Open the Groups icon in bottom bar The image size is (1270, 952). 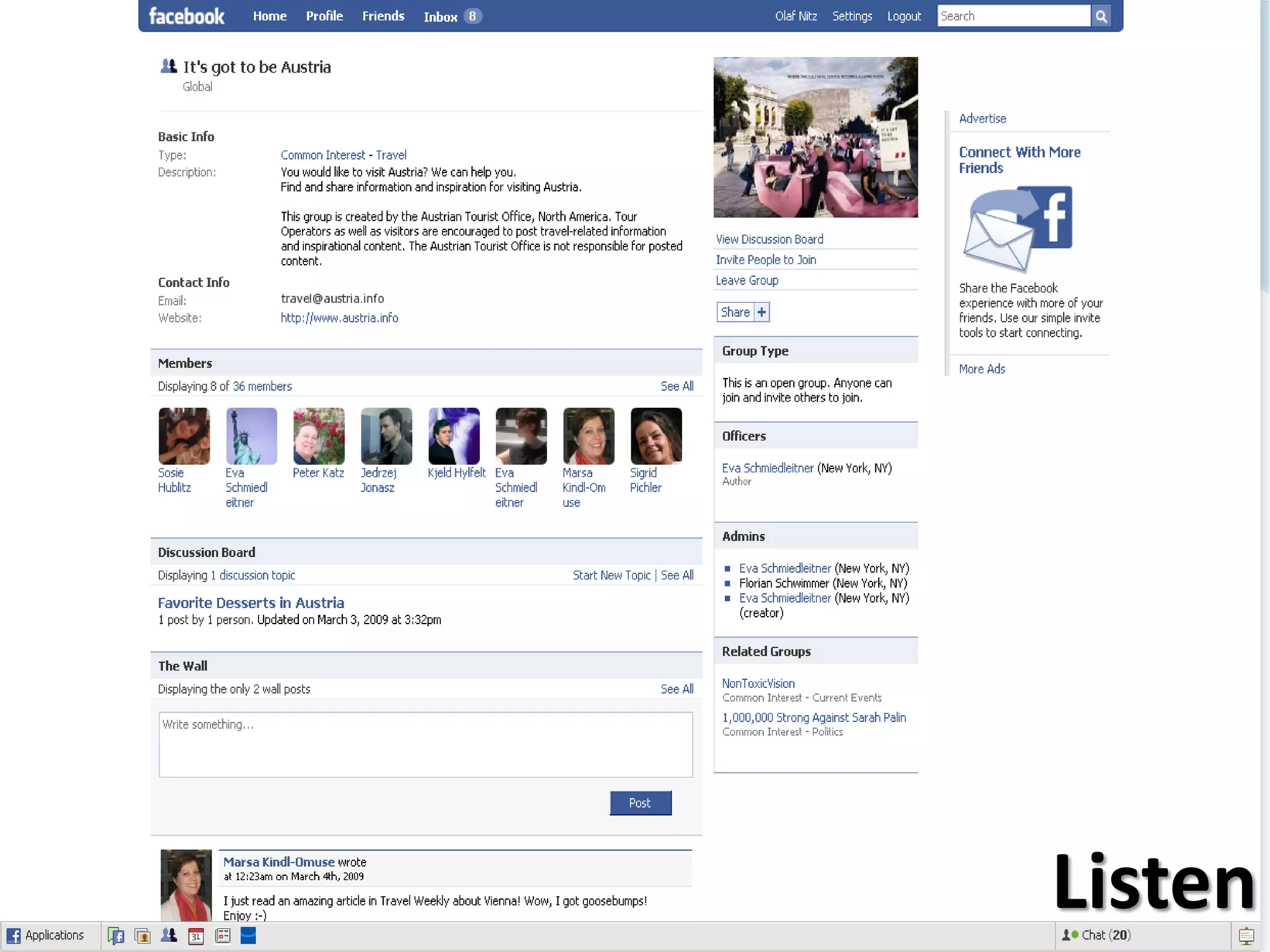click(169, 936)
